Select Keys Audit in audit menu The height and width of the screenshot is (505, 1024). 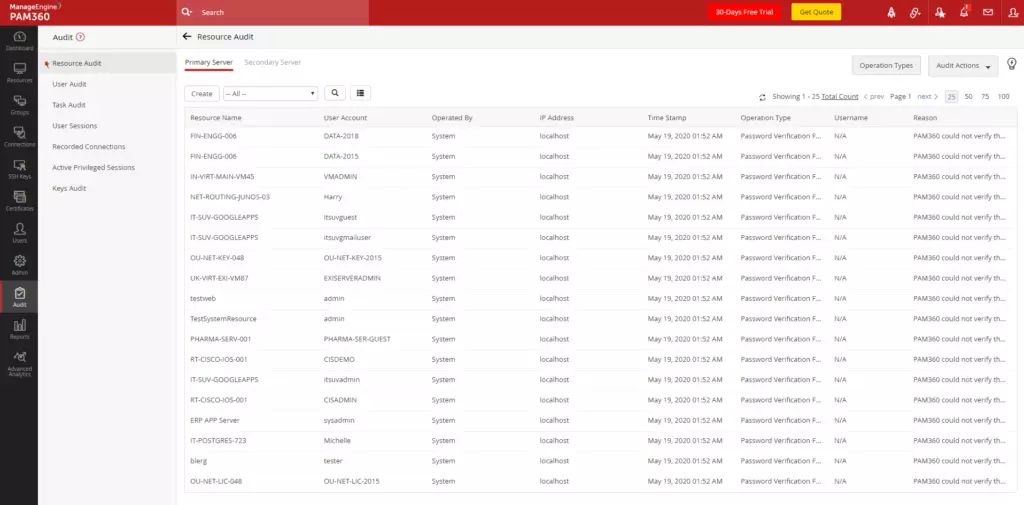click(x=69, y=188)
